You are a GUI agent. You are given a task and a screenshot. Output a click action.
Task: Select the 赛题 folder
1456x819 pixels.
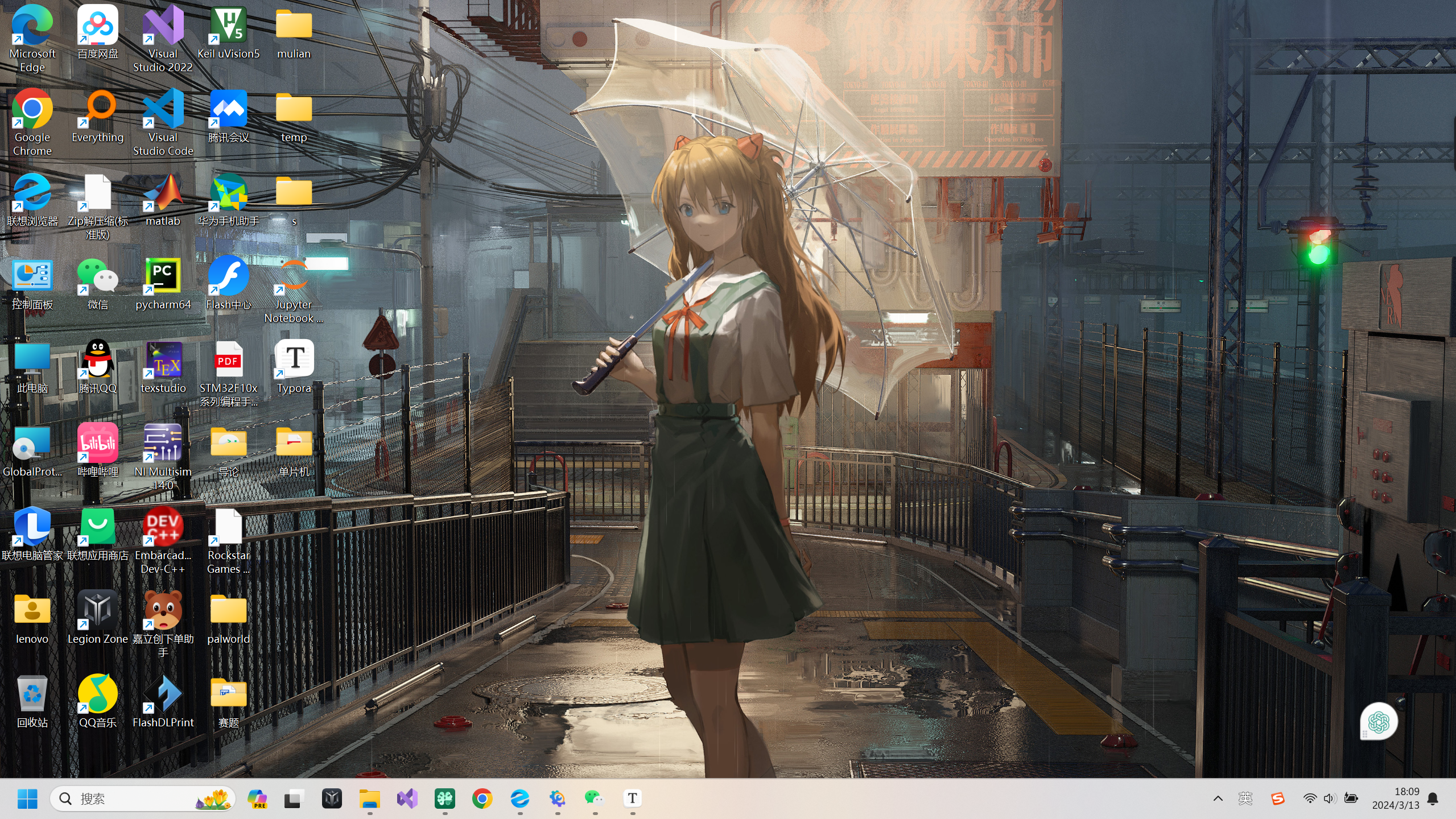tap(229, 701)
